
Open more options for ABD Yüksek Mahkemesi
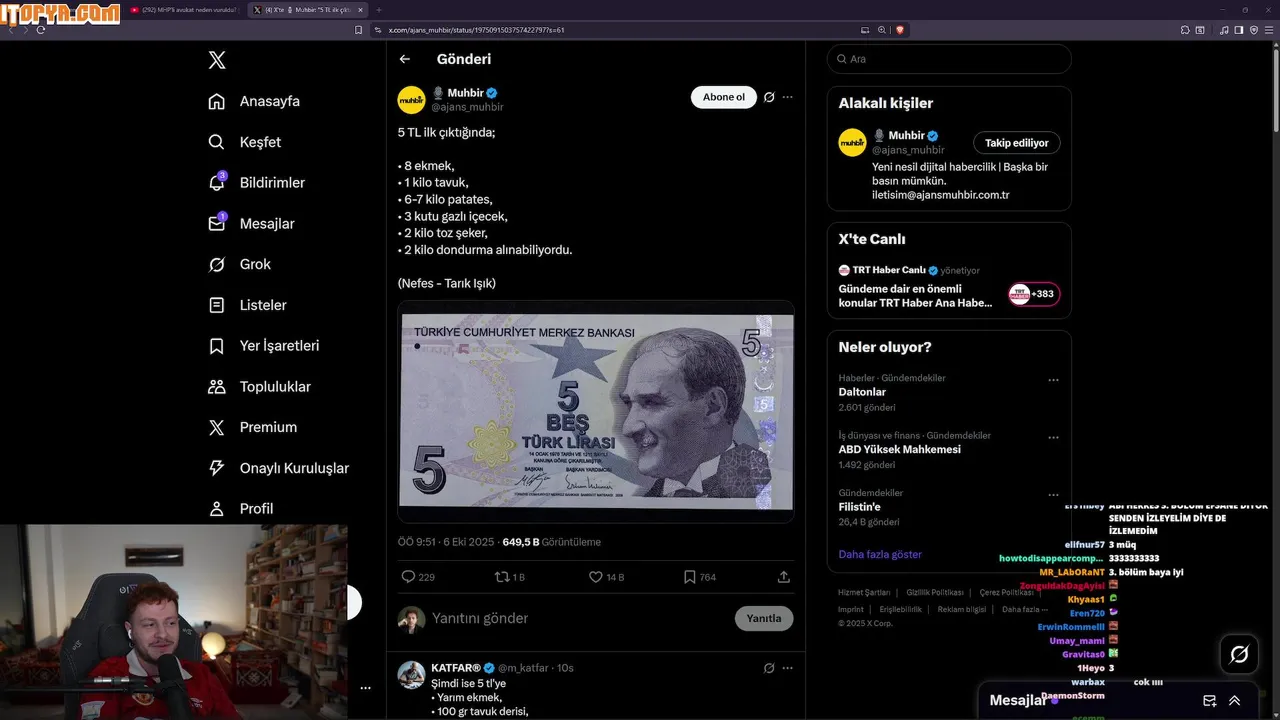(1053, 437)
